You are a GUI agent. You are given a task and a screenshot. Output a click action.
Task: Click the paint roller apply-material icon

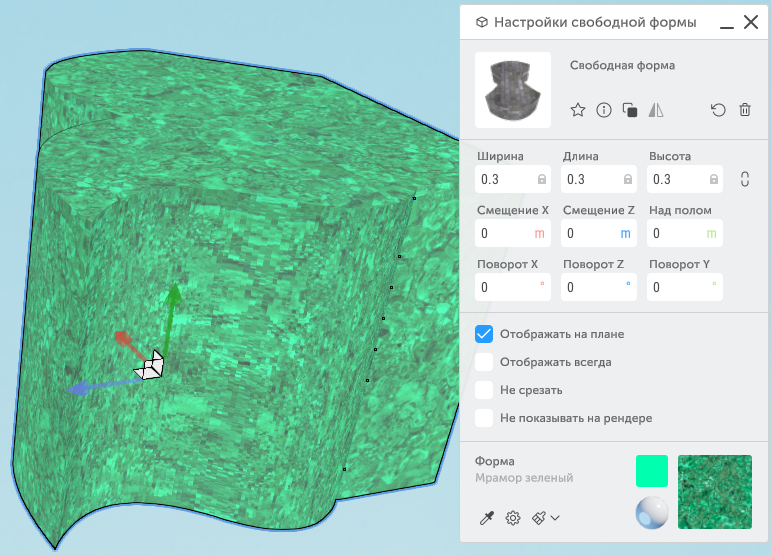(539, 518)
